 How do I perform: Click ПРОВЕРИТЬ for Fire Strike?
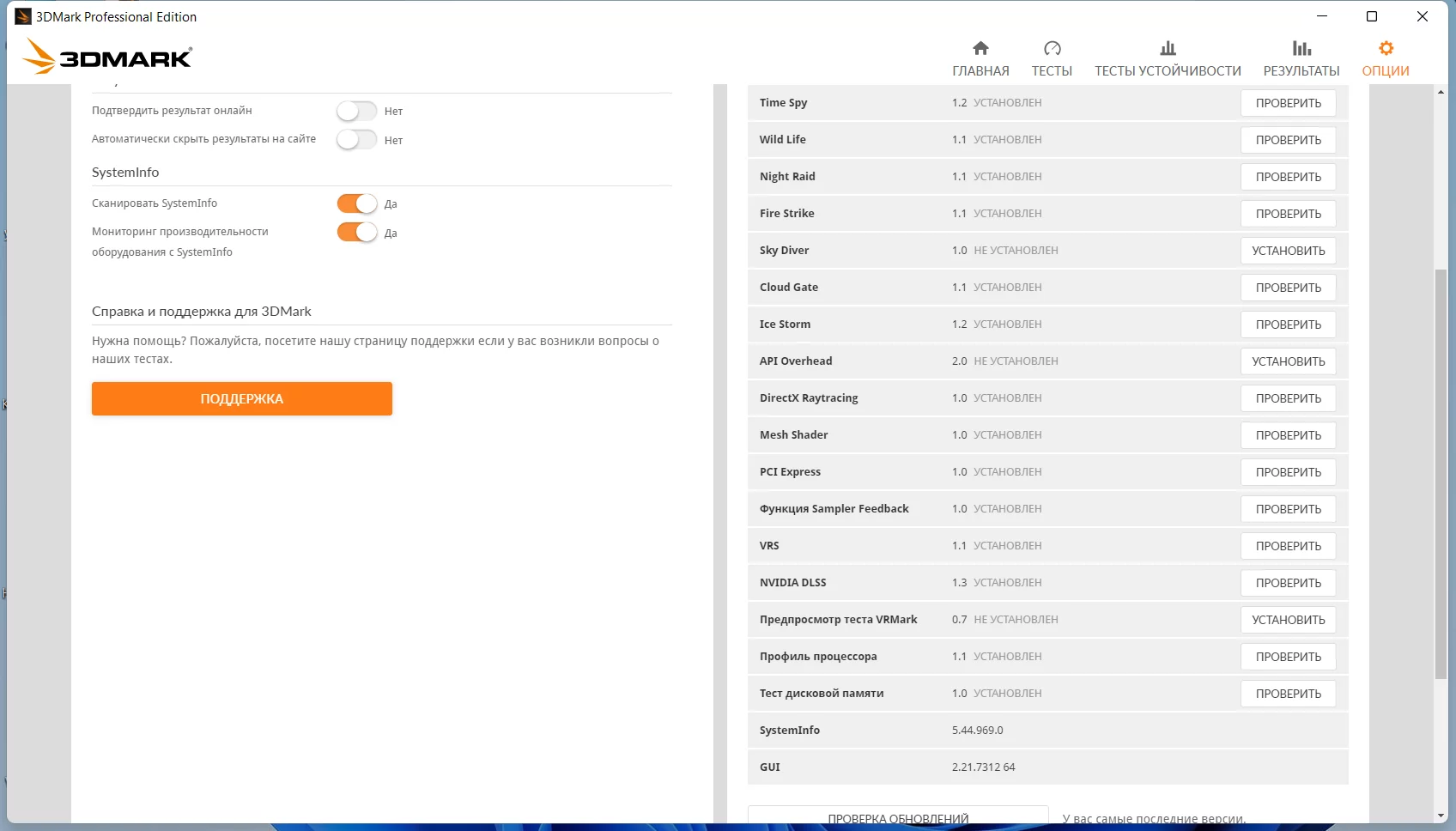[1289, 214]
